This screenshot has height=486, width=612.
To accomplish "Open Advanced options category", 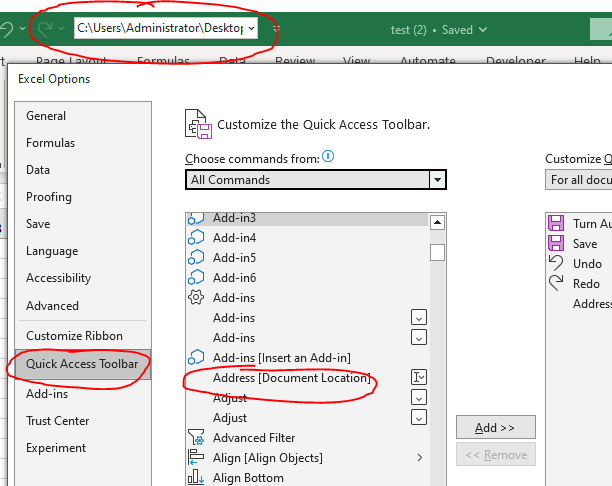I will point(52,306).
